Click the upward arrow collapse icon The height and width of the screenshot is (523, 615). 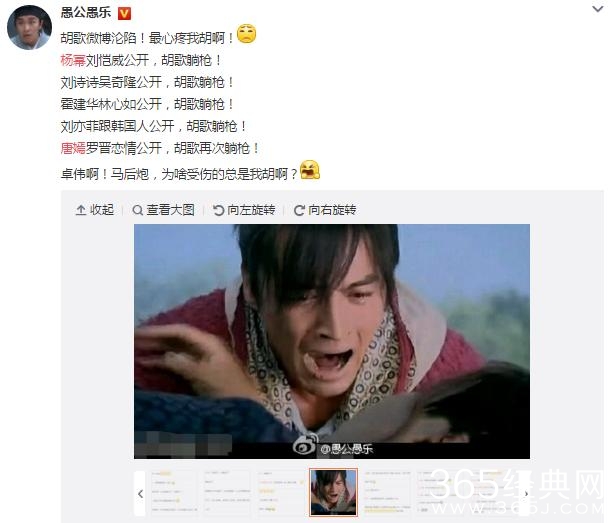tap(80, 210)
